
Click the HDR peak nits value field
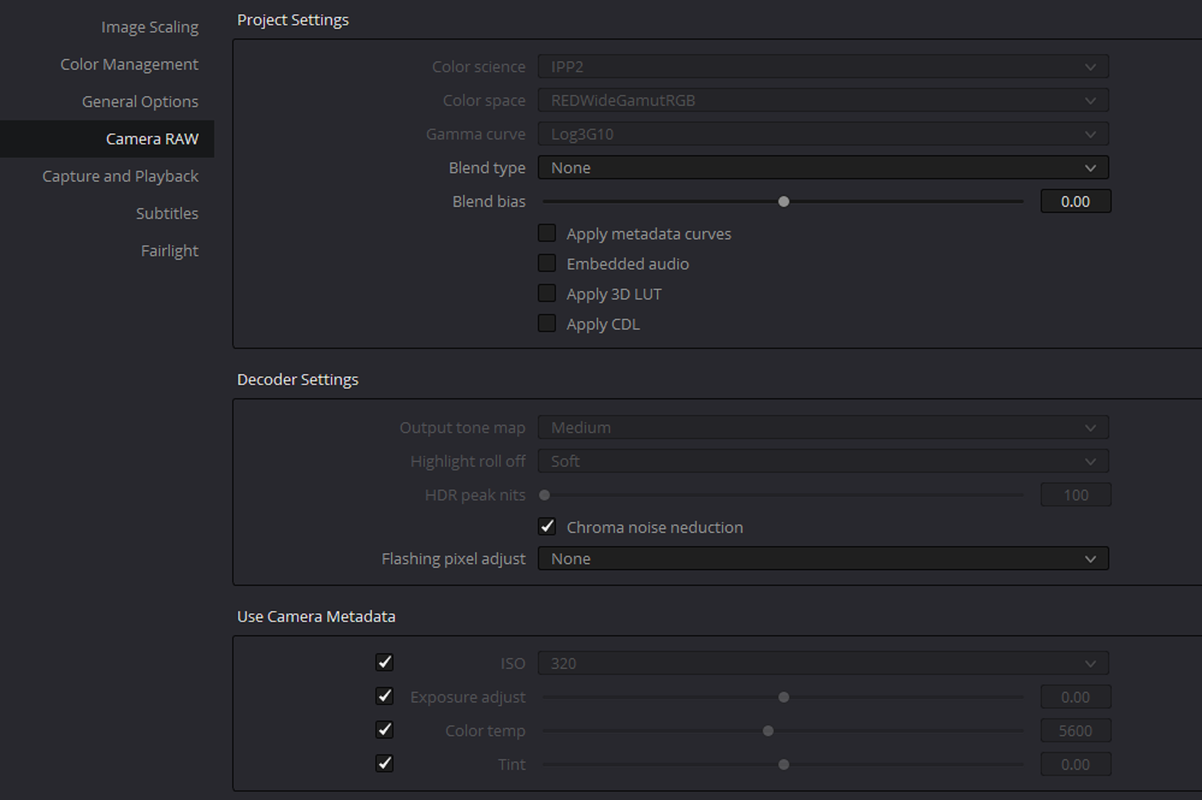(x=1076, y=495)
